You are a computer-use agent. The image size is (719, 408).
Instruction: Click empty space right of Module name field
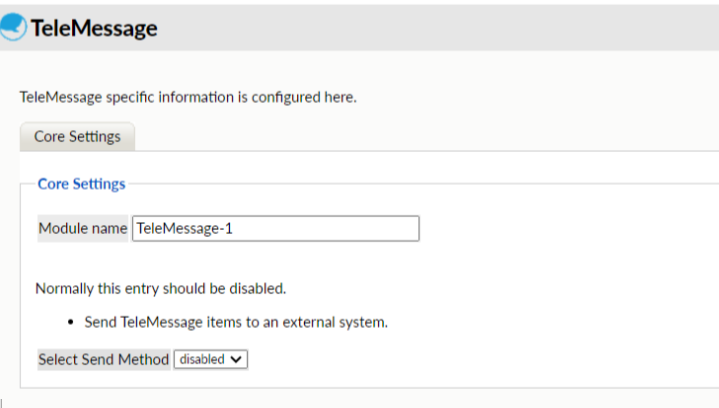point(560,229)
